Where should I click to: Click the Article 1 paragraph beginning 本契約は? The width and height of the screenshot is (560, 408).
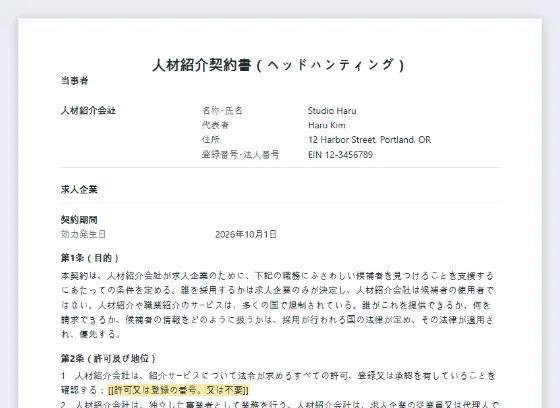278,305
